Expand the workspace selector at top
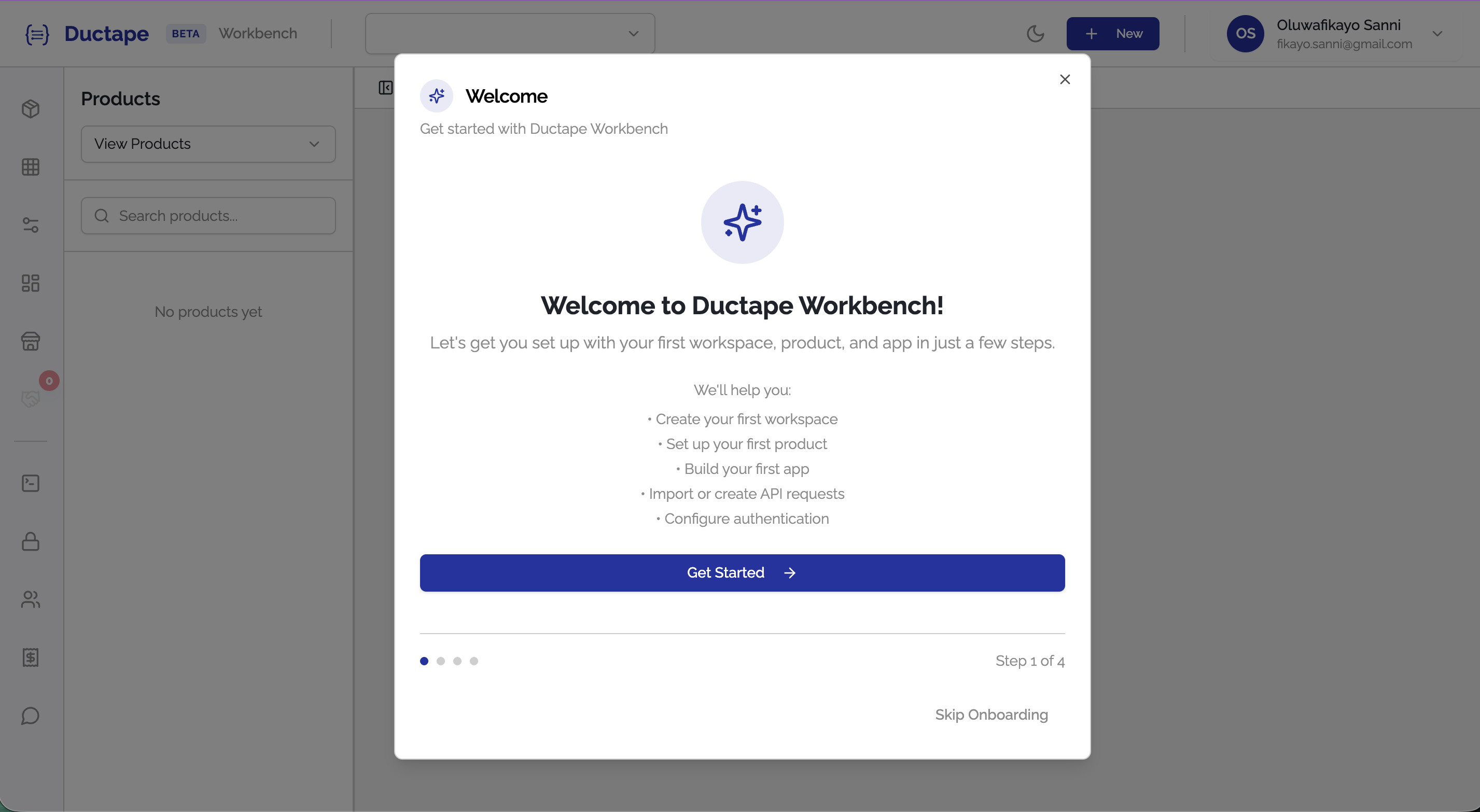The width and height of the screenshot is (1480, 812). click(x=509, y=33)
